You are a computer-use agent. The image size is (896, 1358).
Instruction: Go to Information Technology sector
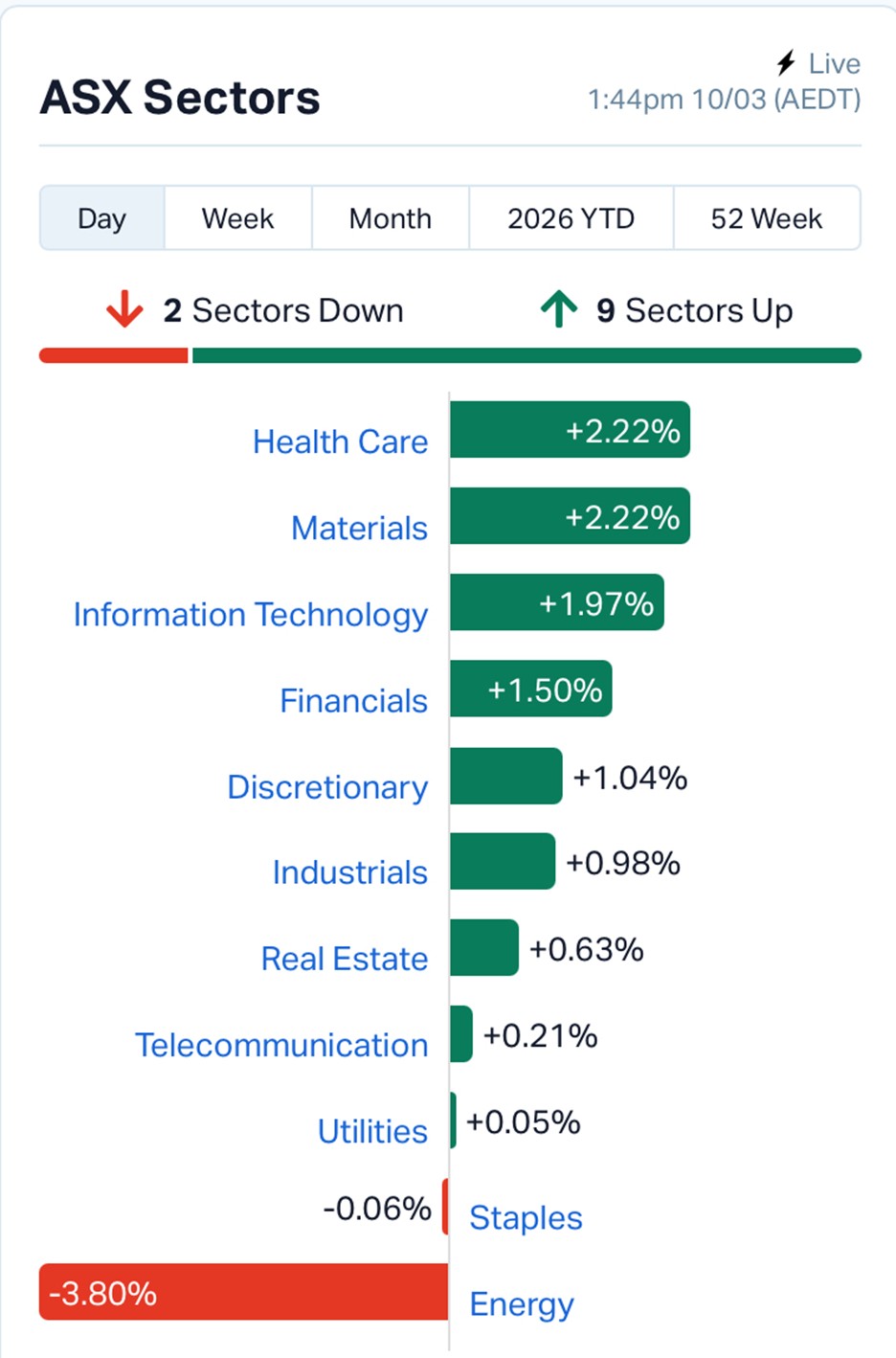click(251, 614)
